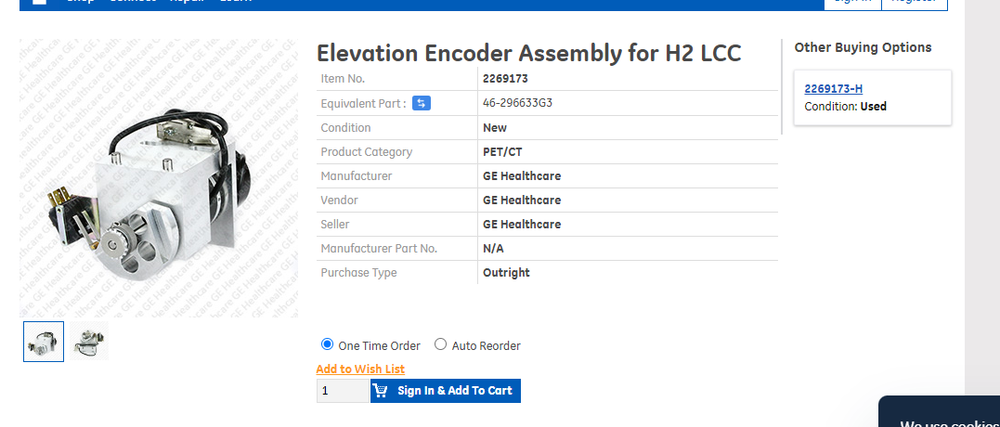Click Sign In in the top bar
The height and width of the screenshot is (427, 1000).
[x=852, y=2]
